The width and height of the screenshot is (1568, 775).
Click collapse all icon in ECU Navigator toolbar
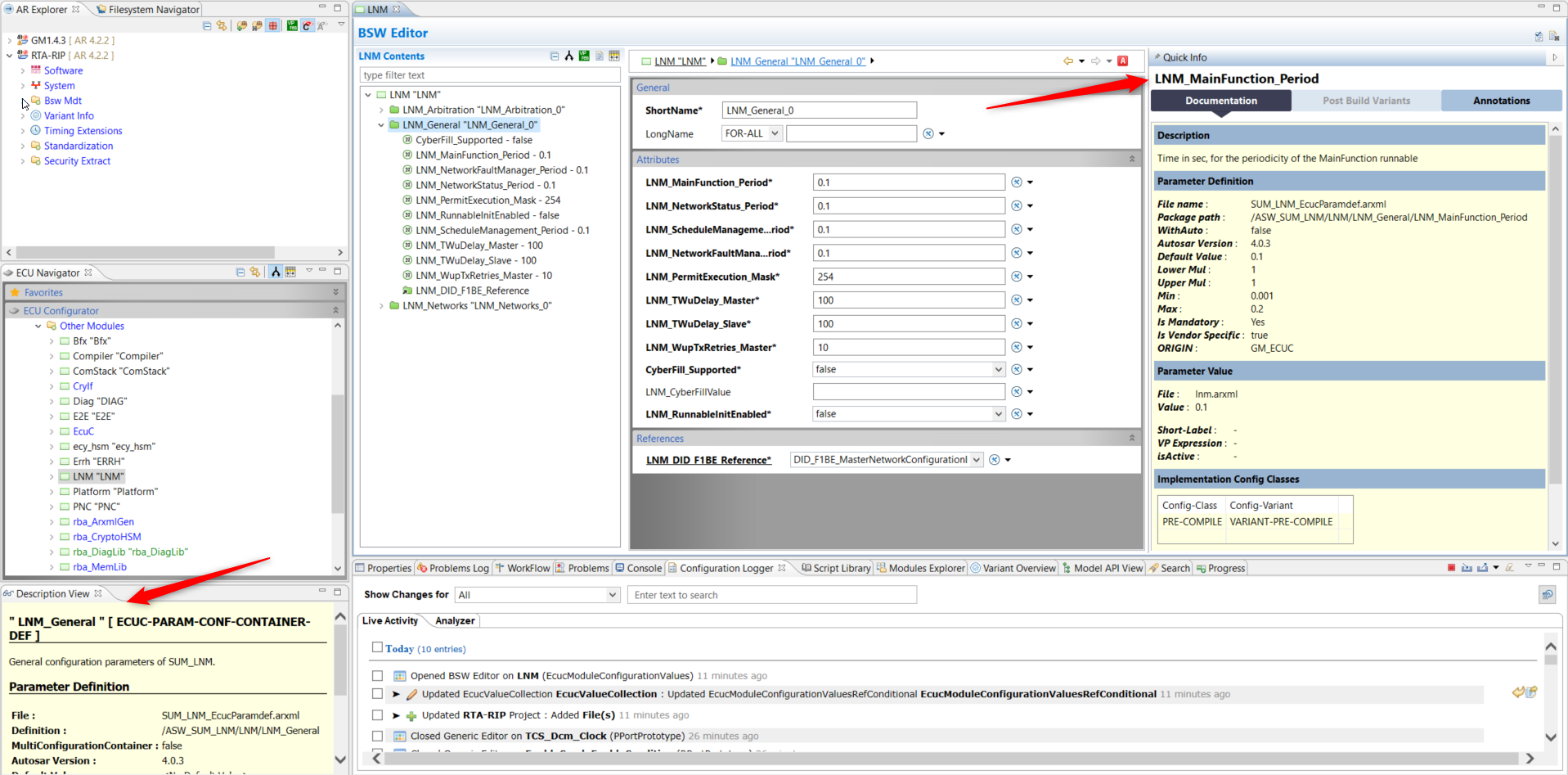(x=240, y=273)
